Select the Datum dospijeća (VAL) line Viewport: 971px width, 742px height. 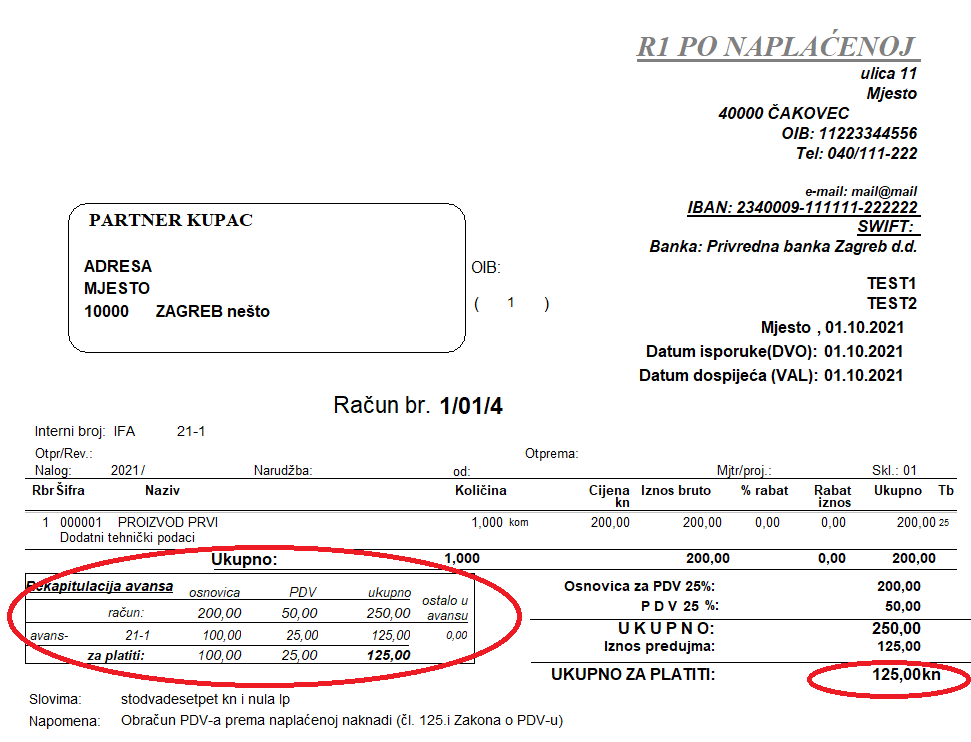tap(770, 376)
